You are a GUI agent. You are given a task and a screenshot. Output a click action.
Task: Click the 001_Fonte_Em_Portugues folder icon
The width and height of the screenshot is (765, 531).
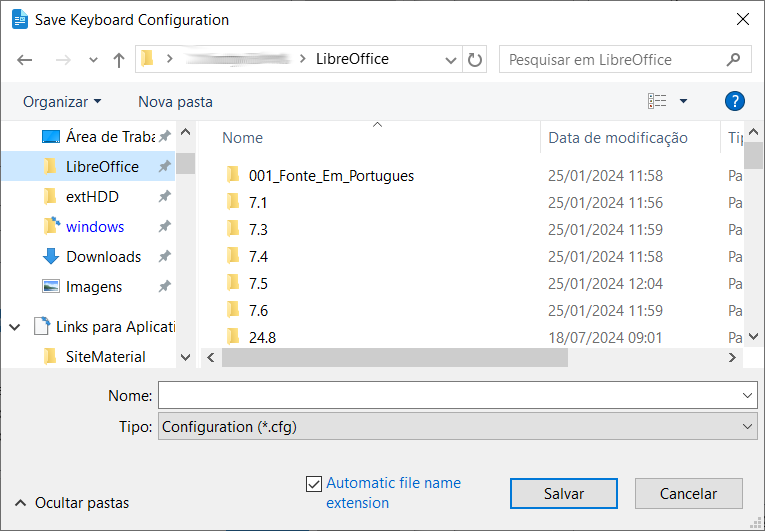point(233,175)
